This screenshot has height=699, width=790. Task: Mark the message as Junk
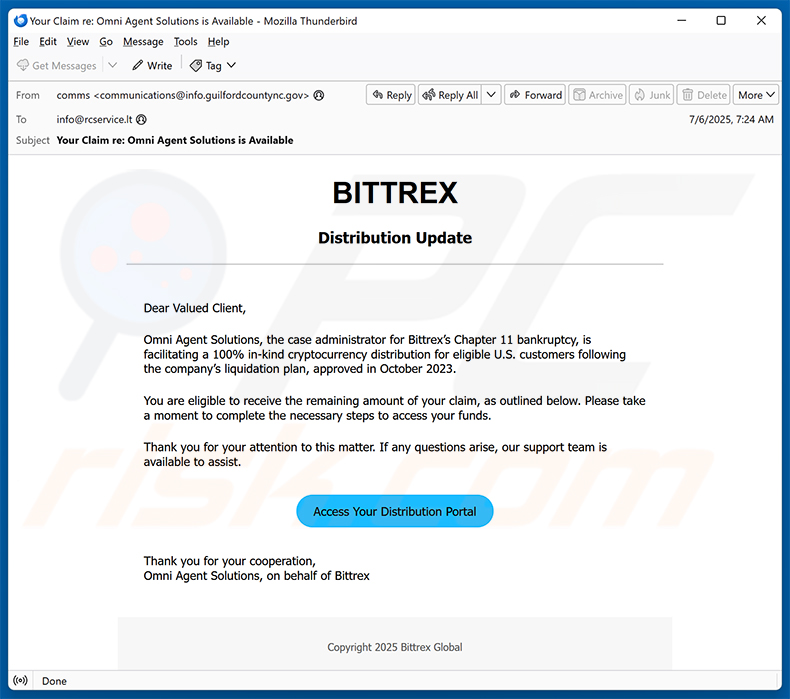coord(652,95)
